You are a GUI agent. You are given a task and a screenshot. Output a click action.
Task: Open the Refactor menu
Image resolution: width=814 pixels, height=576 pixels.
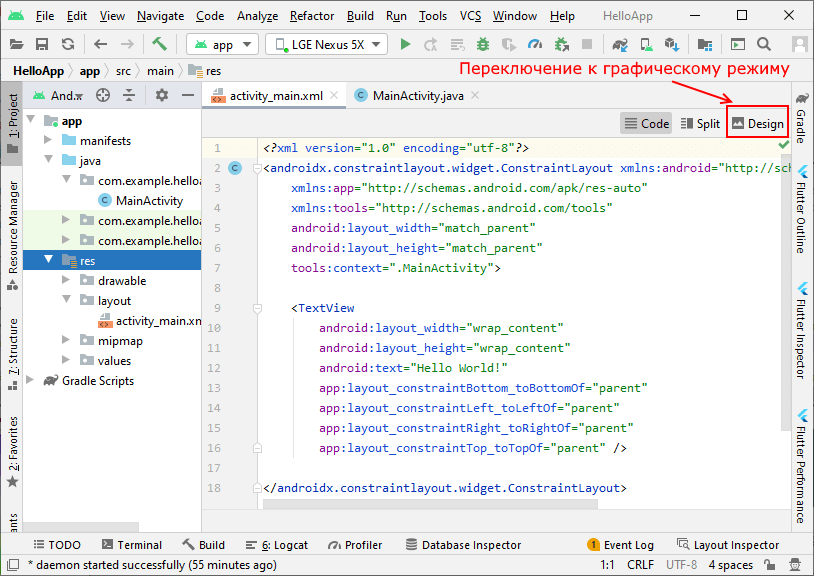pos(312,15)
